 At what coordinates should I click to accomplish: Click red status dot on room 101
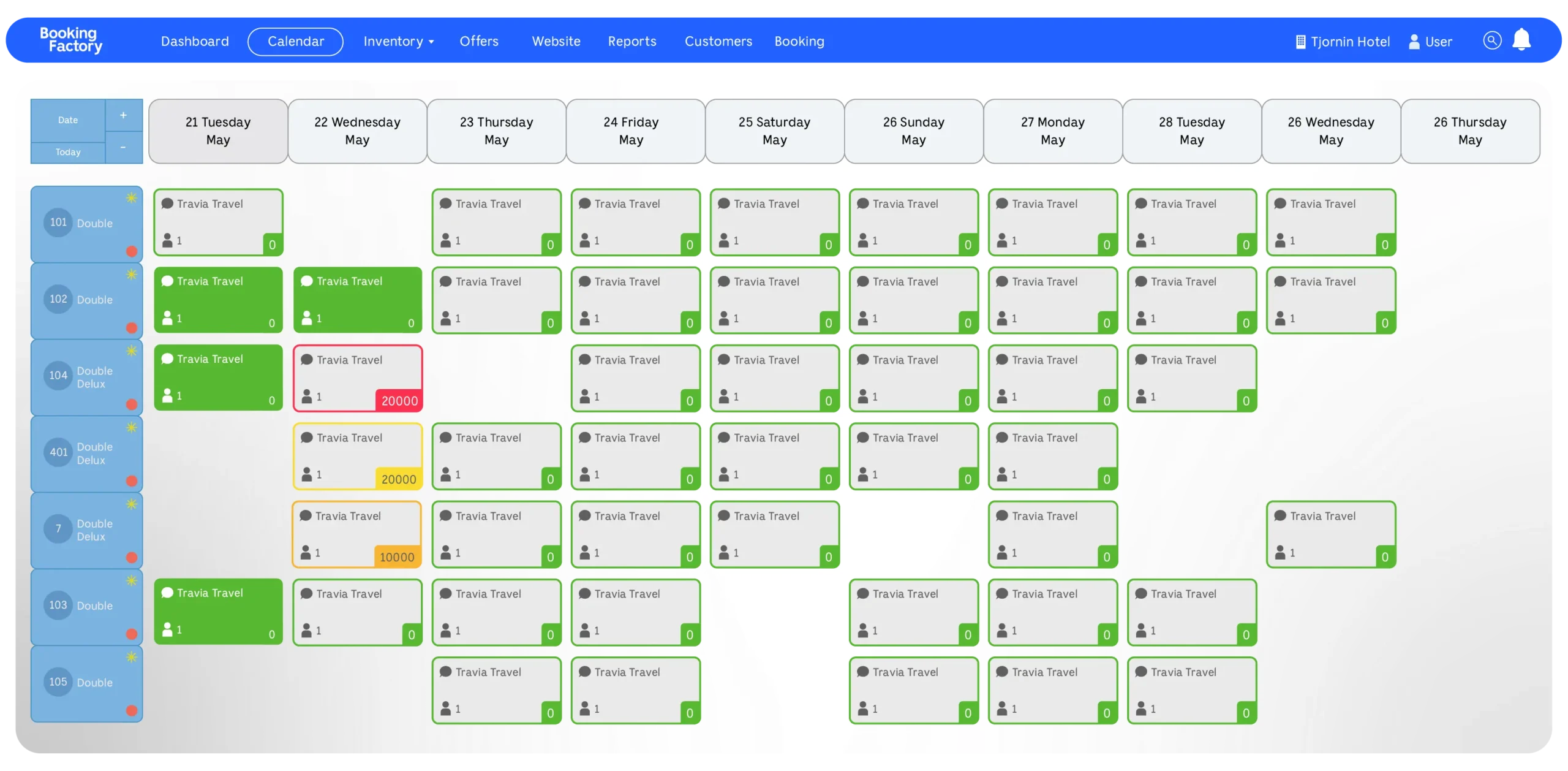click(131, 251)
